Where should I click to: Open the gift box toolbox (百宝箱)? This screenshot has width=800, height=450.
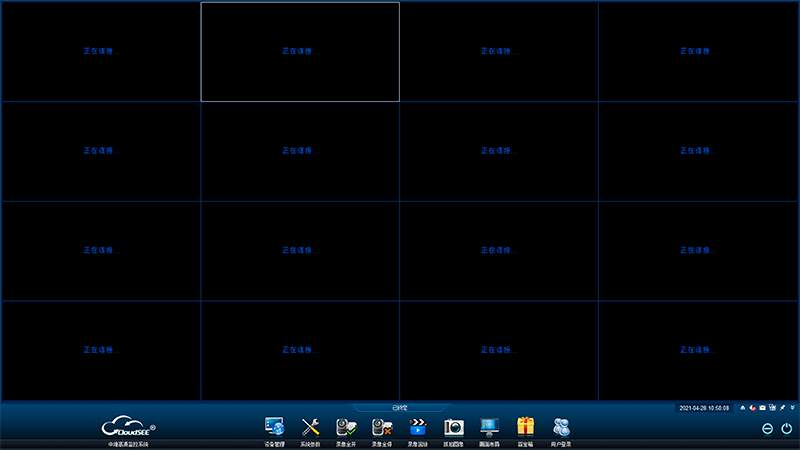click(x=526, y=427)
